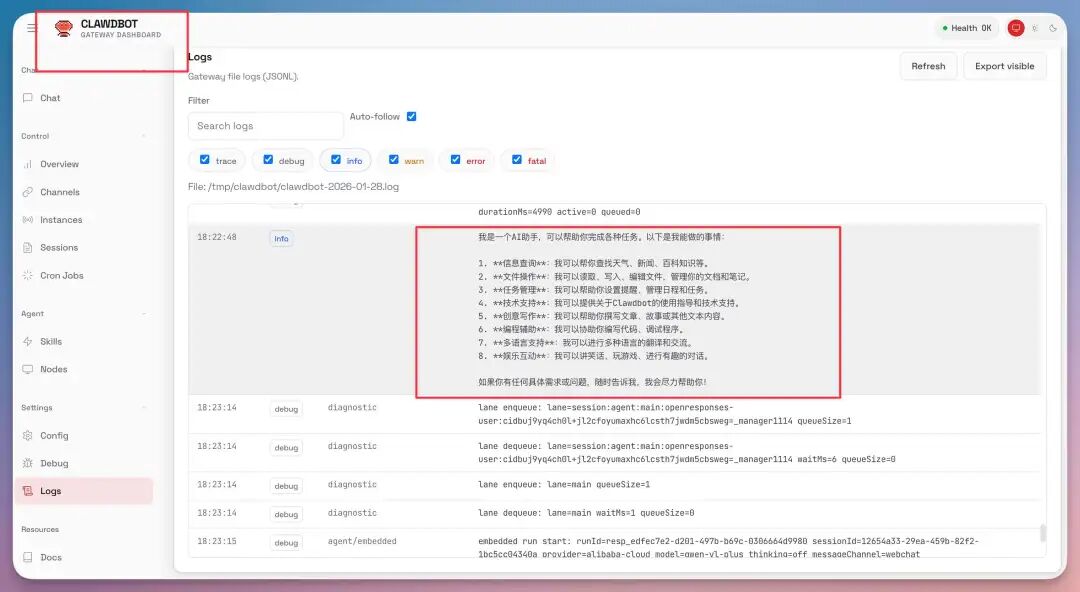The height and width of the screenshot is (592, 1080).
Task: Click the Refresh button
Action: point(927,65)
